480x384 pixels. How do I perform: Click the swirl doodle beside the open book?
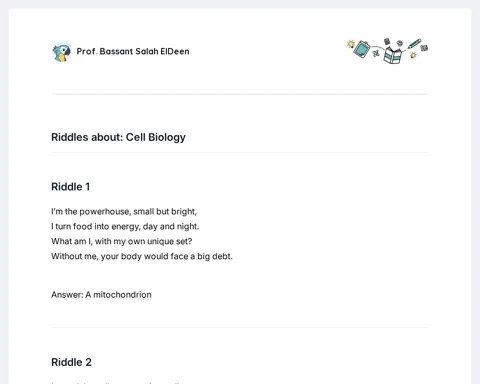coord(376,53)
